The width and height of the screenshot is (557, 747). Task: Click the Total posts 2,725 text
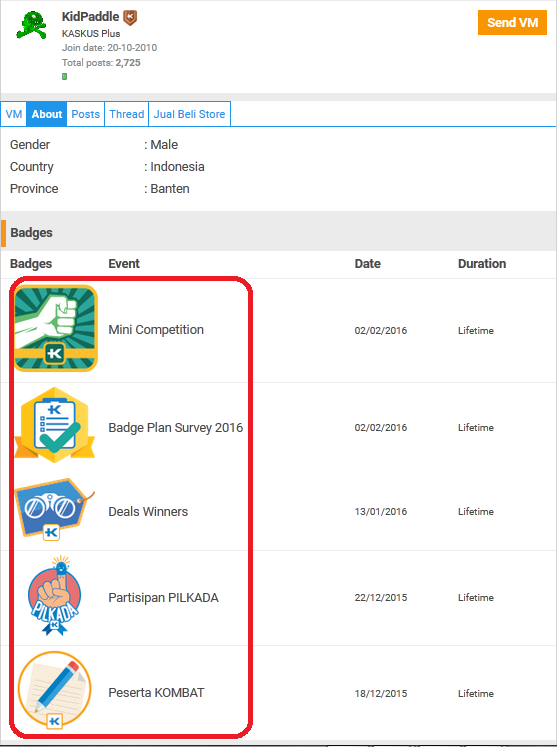(x=101, y=62)
